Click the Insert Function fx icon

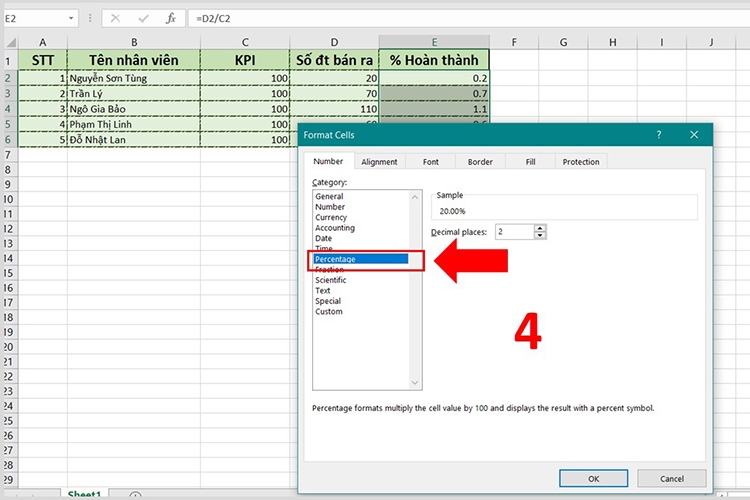171,19
